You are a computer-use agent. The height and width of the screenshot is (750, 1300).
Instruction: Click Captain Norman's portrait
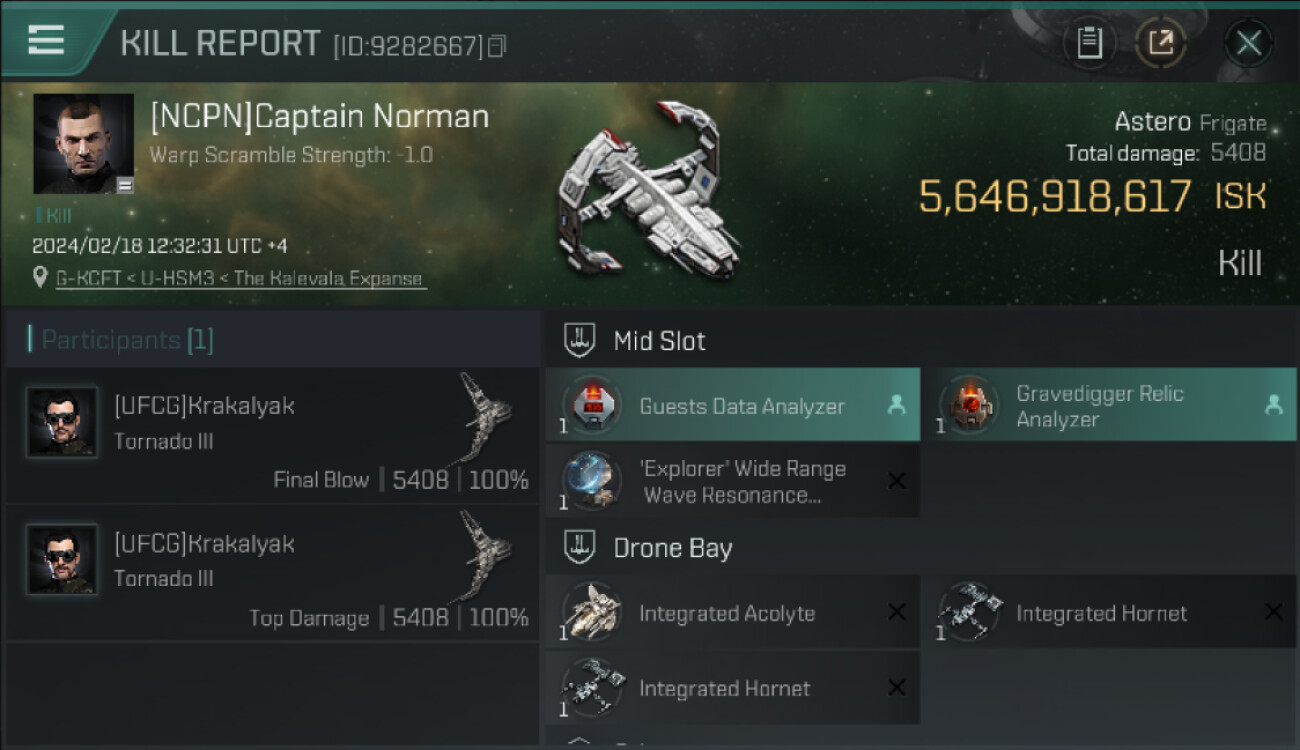tap(84, 144)
